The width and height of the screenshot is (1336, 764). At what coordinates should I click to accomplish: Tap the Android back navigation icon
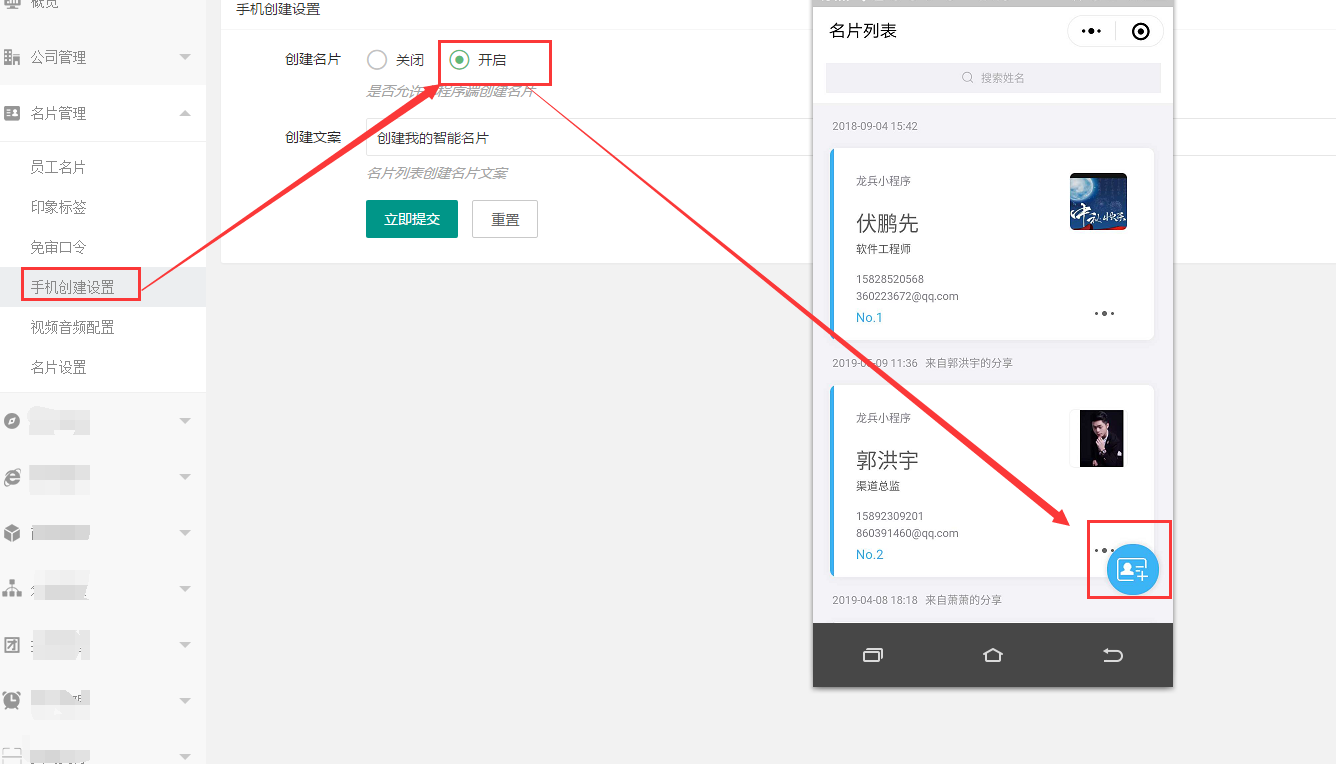(1112, 655)
